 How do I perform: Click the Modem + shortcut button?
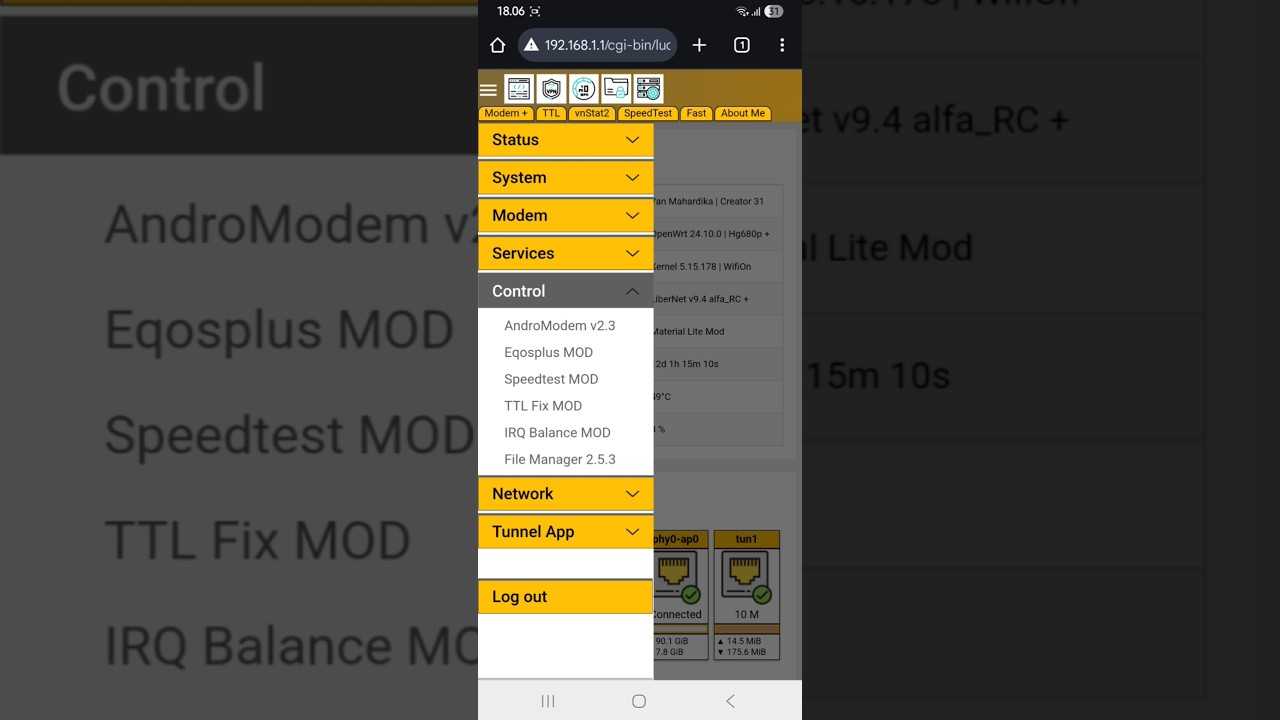tap(506, 113)
